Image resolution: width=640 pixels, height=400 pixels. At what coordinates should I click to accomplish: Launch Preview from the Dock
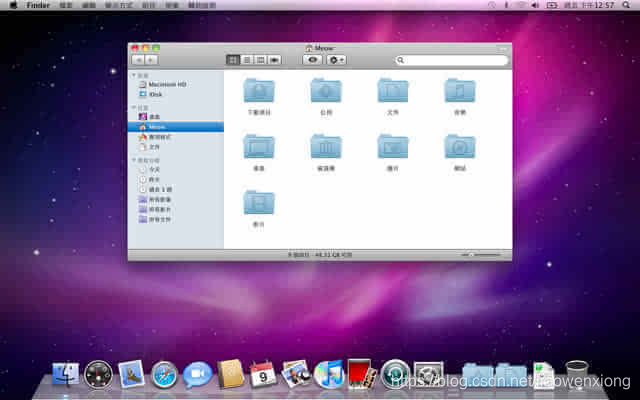[296, 374]
